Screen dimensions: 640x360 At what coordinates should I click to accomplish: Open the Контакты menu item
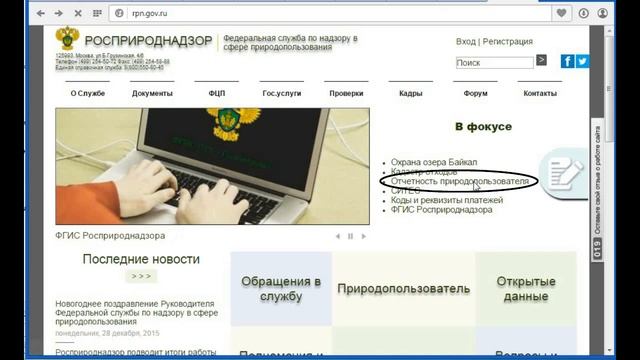(x=540, y=93)
